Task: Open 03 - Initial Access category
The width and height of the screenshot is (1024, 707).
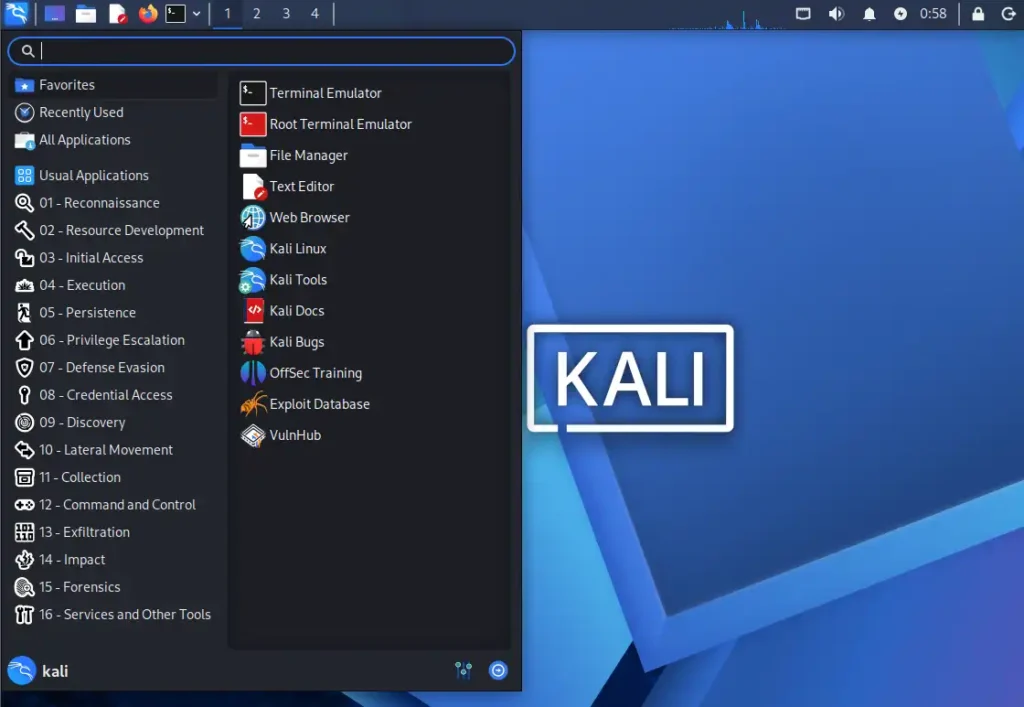Action: coord(114,257)
